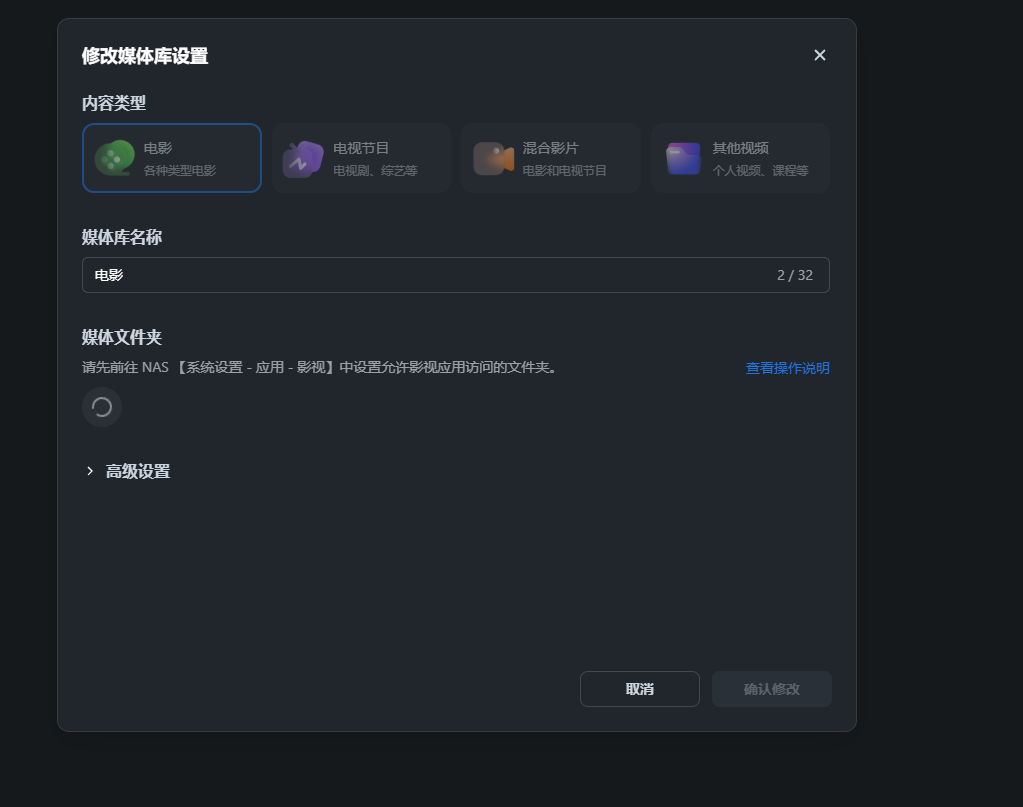Click the loading spinner under 媒体文件夹
The image size is (1023, 807).
point(102,407)
